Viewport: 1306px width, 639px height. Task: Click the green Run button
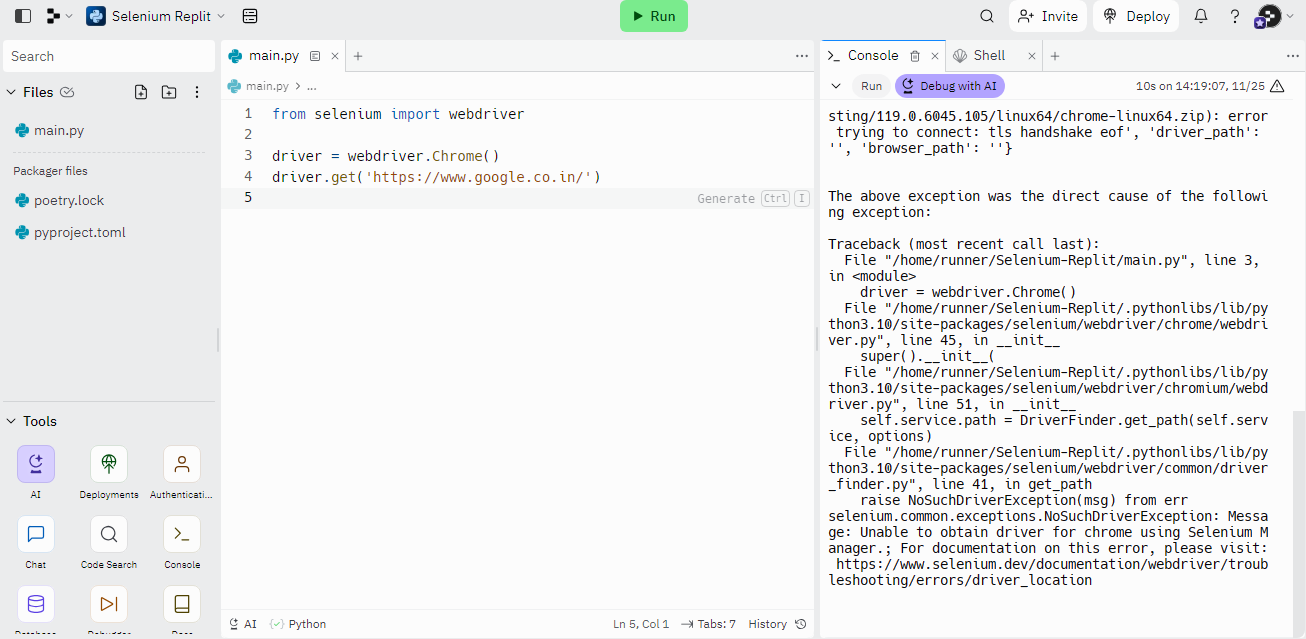654,16
